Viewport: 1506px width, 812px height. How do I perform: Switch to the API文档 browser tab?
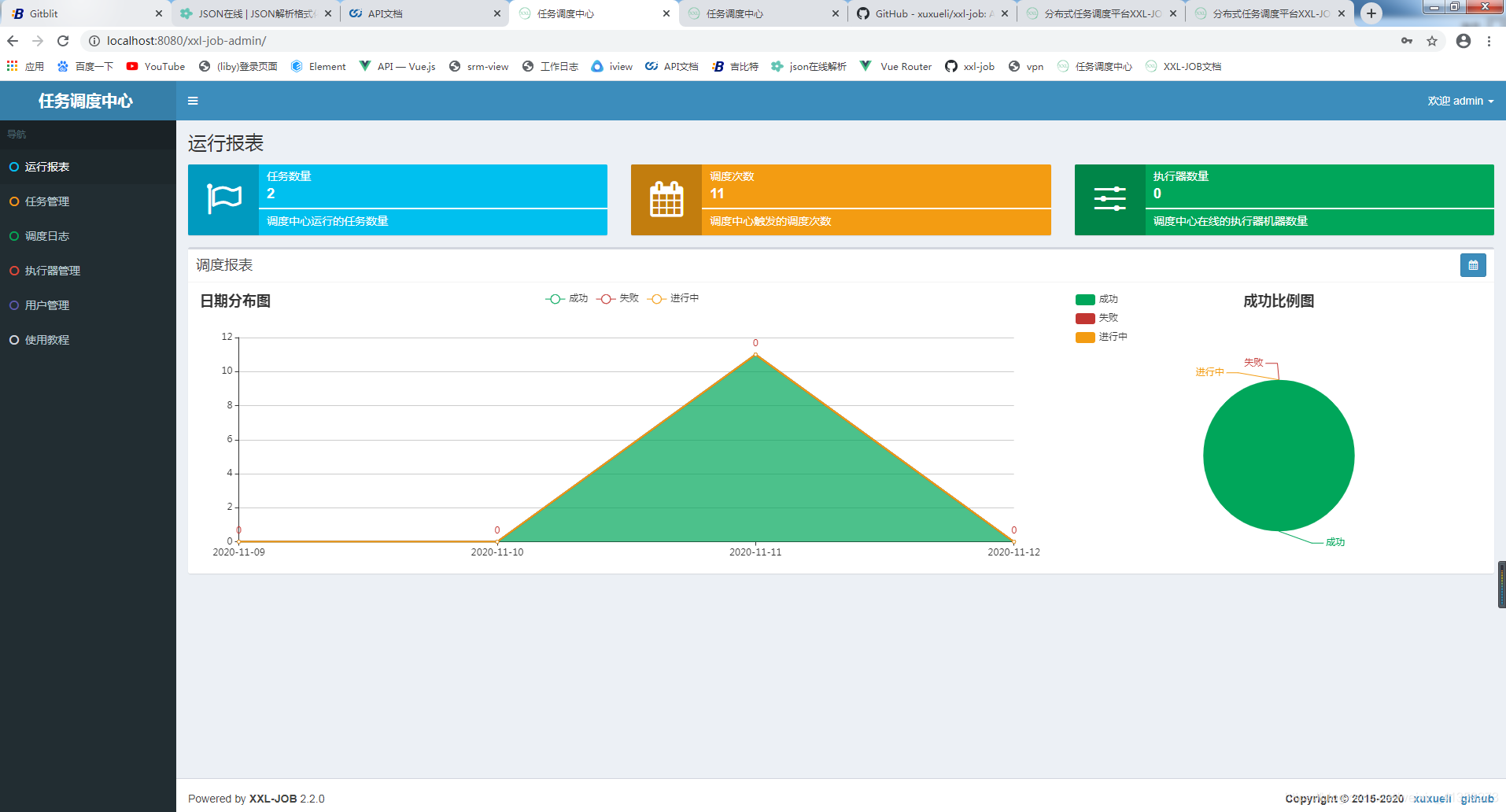tap(423, 13)
